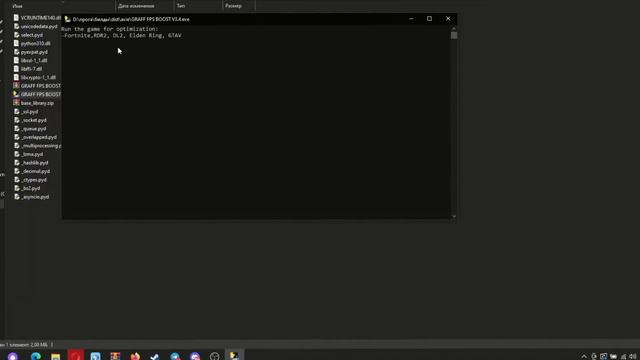Sort files by the Имя column header
Viewport: 640px width, 360px height.
(17, 6)
